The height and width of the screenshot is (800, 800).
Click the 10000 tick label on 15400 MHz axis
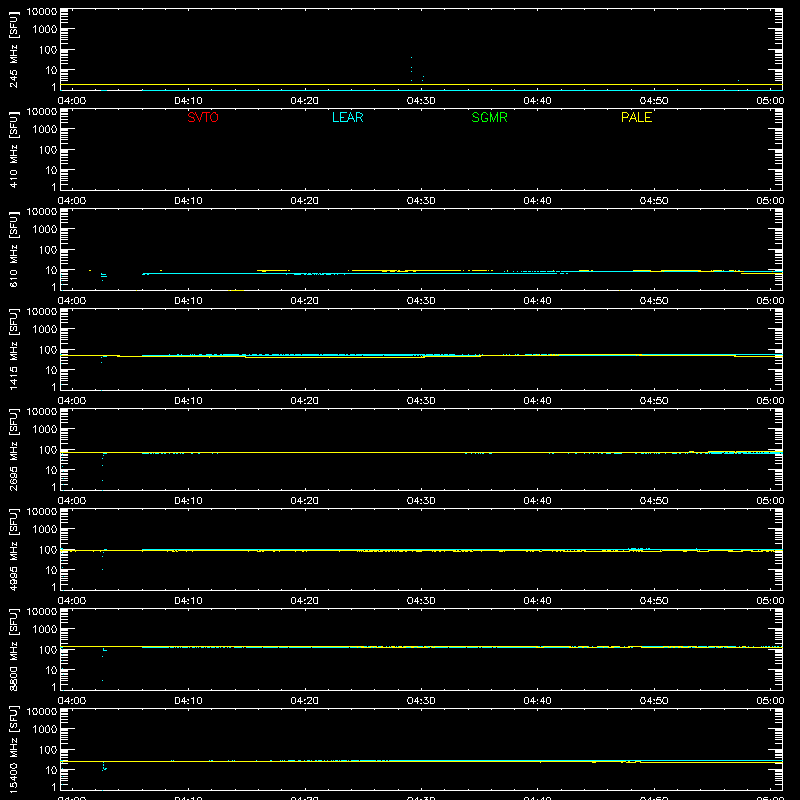pos(42,712)
